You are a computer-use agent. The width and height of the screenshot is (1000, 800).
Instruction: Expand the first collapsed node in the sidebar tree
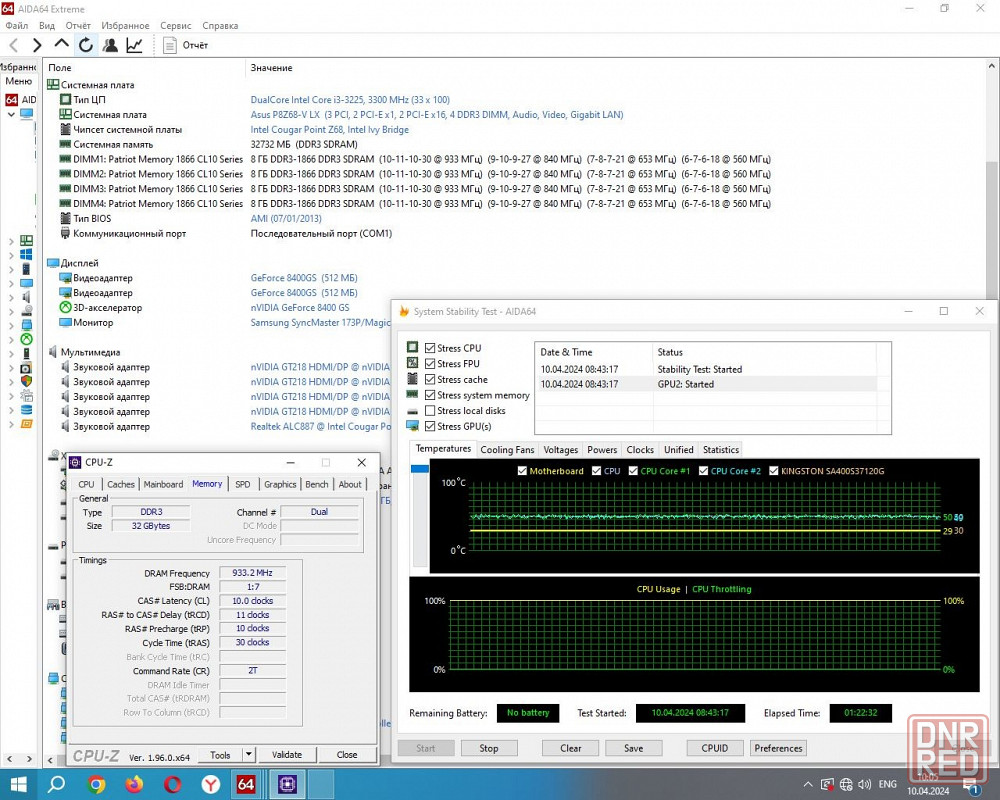pyautogui.click(x=11, y=241)
